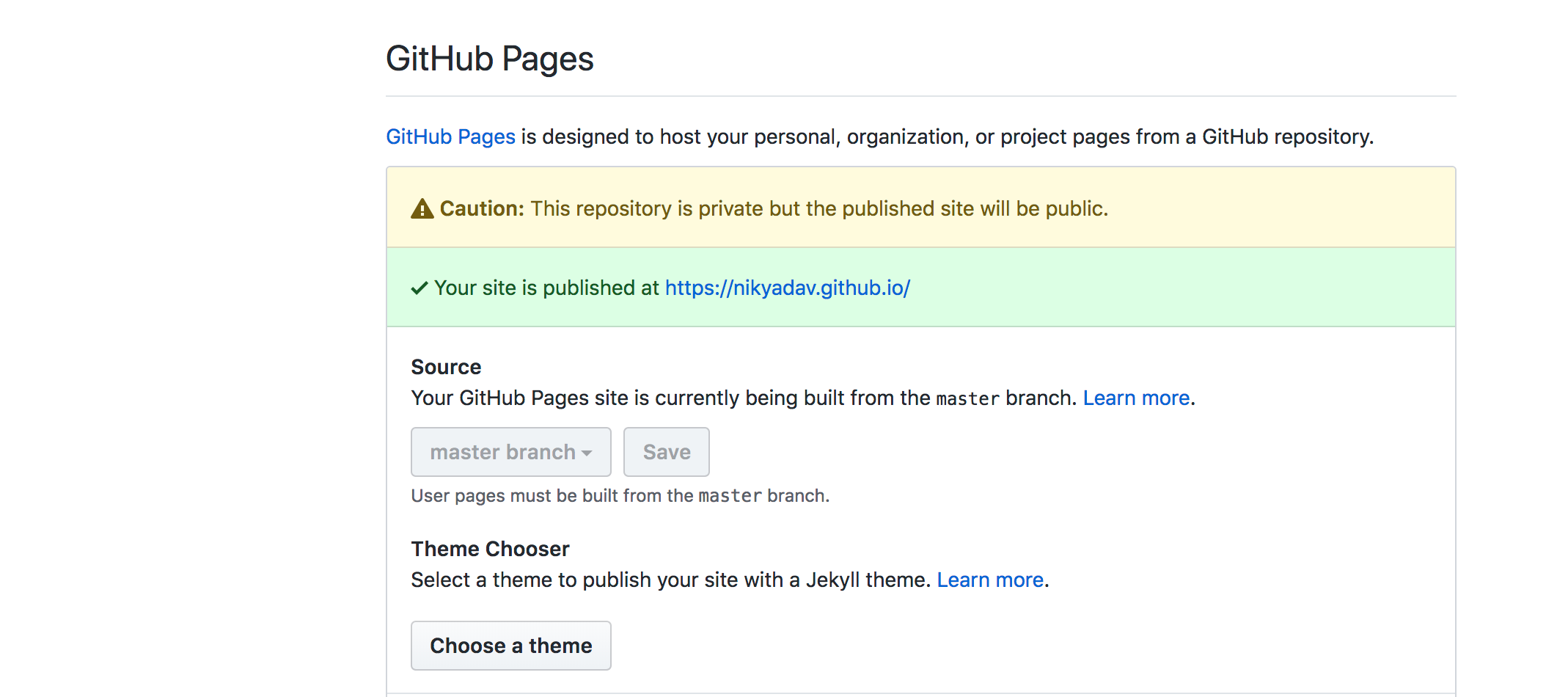1568x697 pixels.
Task: Click the Save button
Action: point(666,452)
